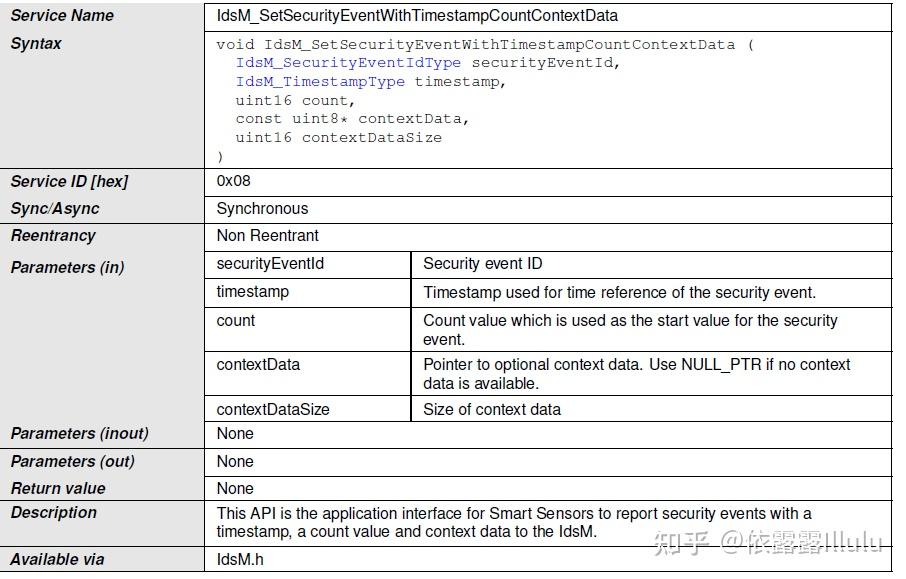Click the Zhihu watermark logo
Image resolution: width=906 pixels, height=579 pixels.
point(683,542)
